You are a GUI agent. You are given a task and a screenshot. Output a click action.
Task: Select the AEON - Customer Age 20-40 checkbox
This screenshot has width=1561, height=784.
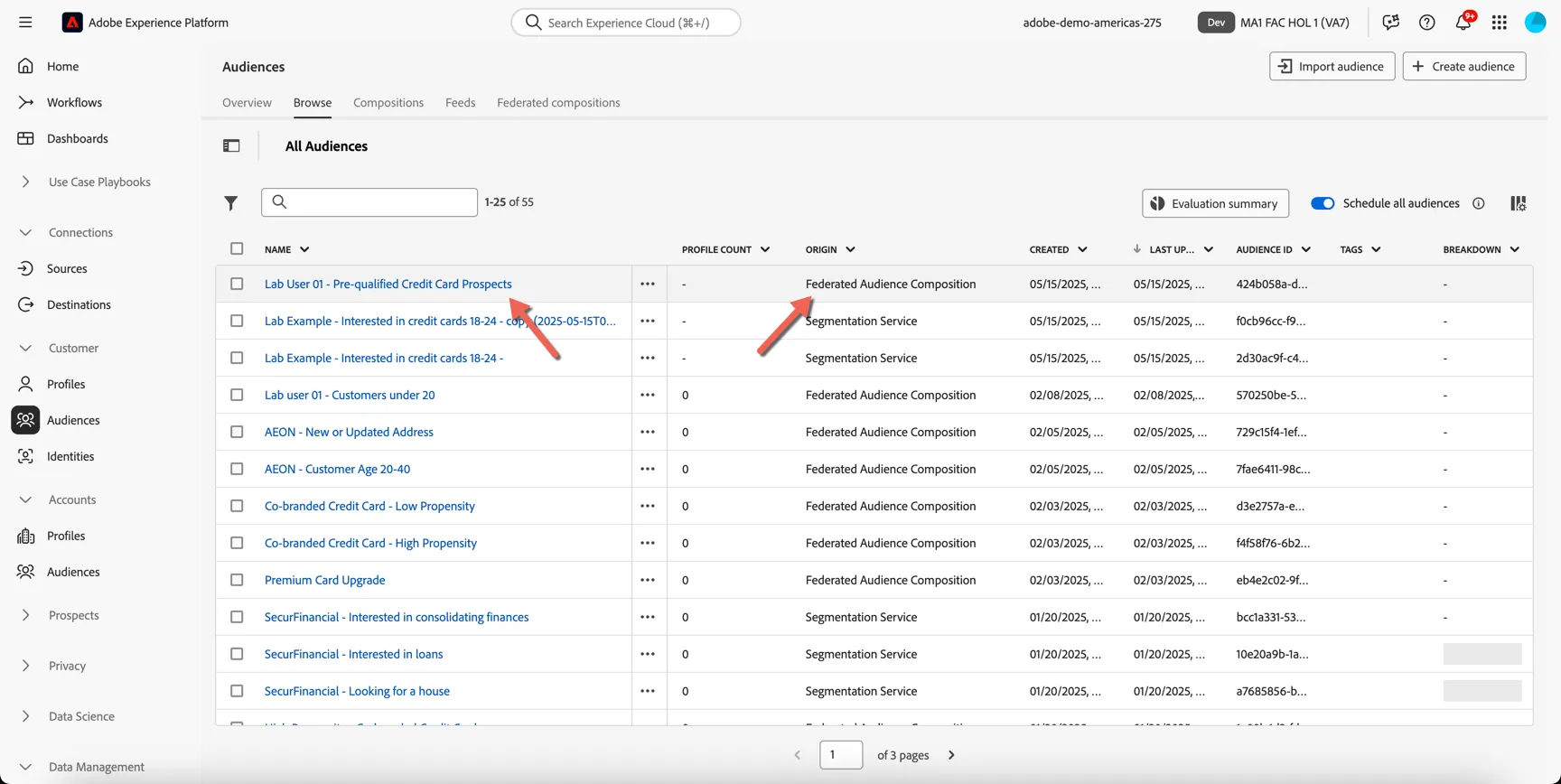[x=237, y=469]
